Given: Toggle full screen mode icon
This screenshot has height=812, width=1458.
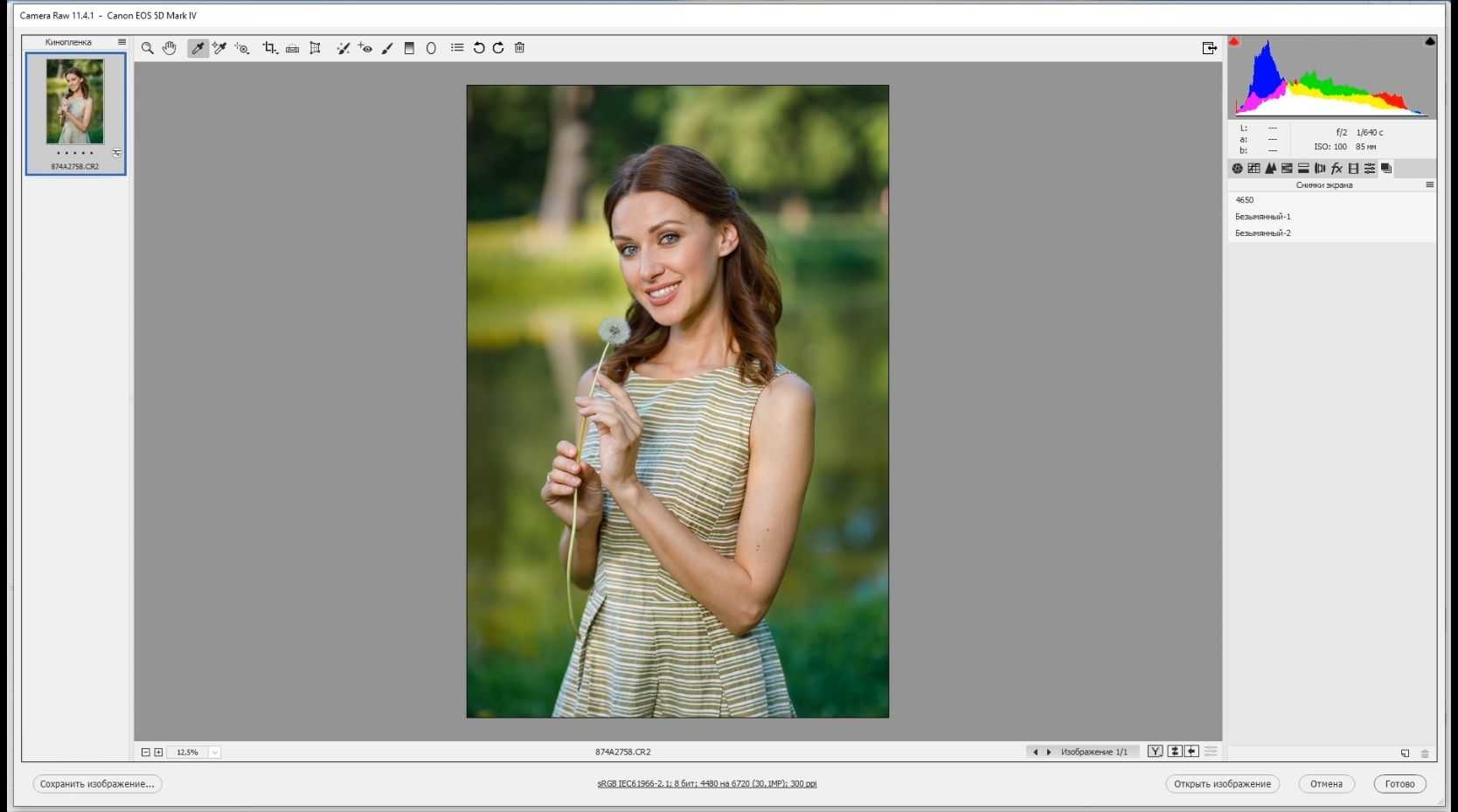Looking at the screenshot, I should 1210,48.
